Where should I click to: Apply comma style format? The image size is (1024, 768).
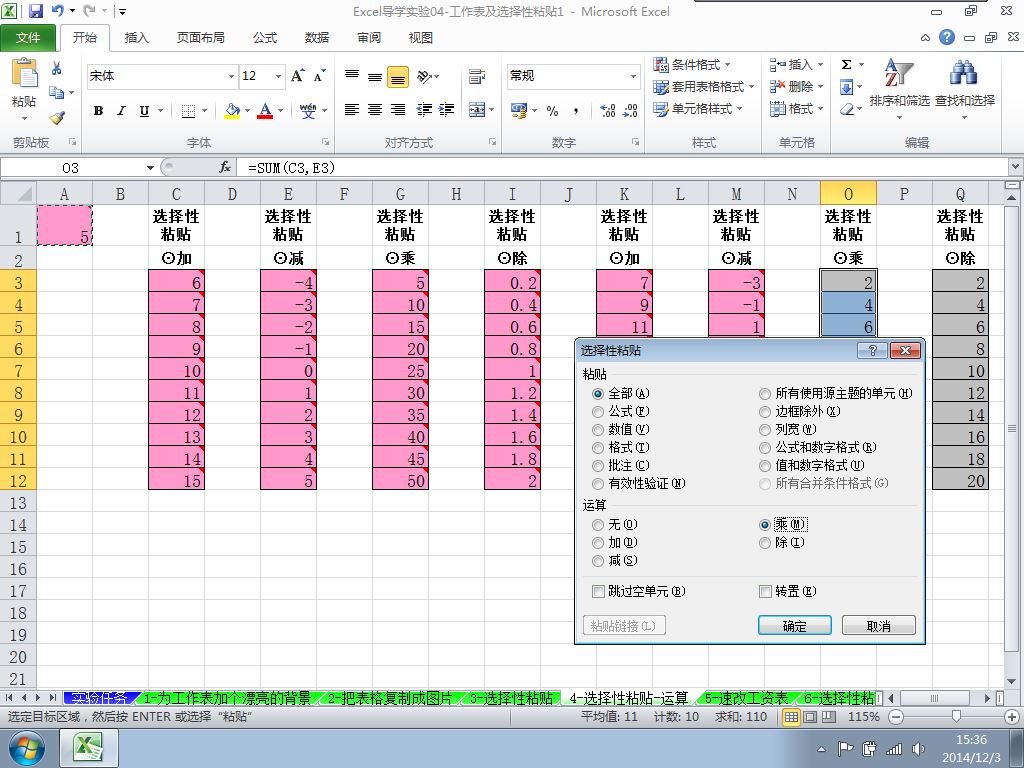point(575,111)
